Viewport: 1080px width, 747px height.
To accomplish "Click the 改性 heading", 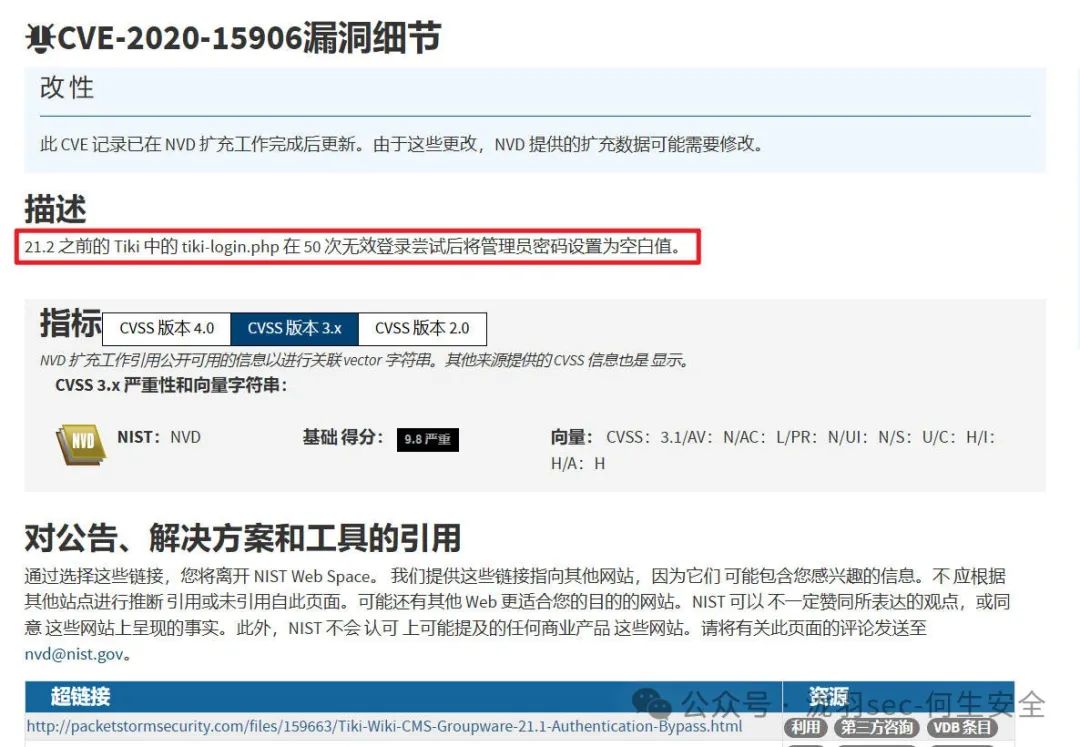I will coord(67,87).
